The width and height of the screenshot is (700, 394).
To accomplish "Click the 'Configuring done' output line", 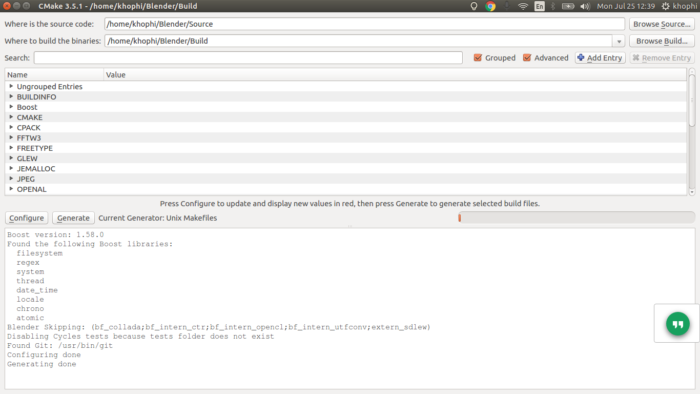I will pyautogui.click(x=44, y=355).
